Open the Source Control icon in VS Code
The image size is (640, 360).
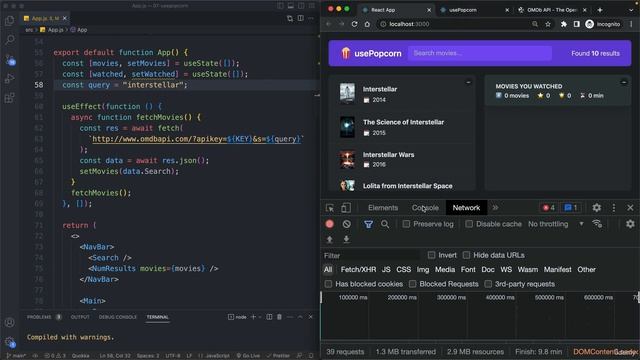(10, 60)
